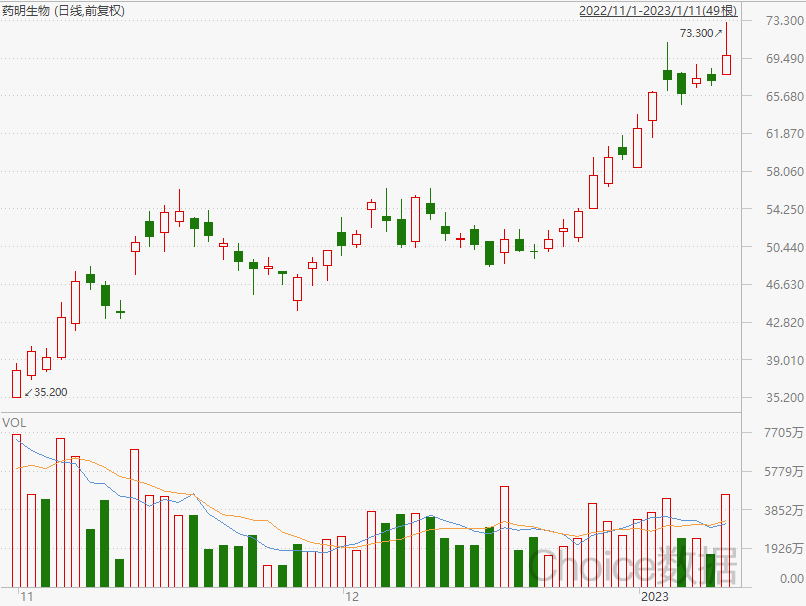The image size is (806, 606).
Task: Click the 73.300 price axis label
Action: click(x=784, y=21)
